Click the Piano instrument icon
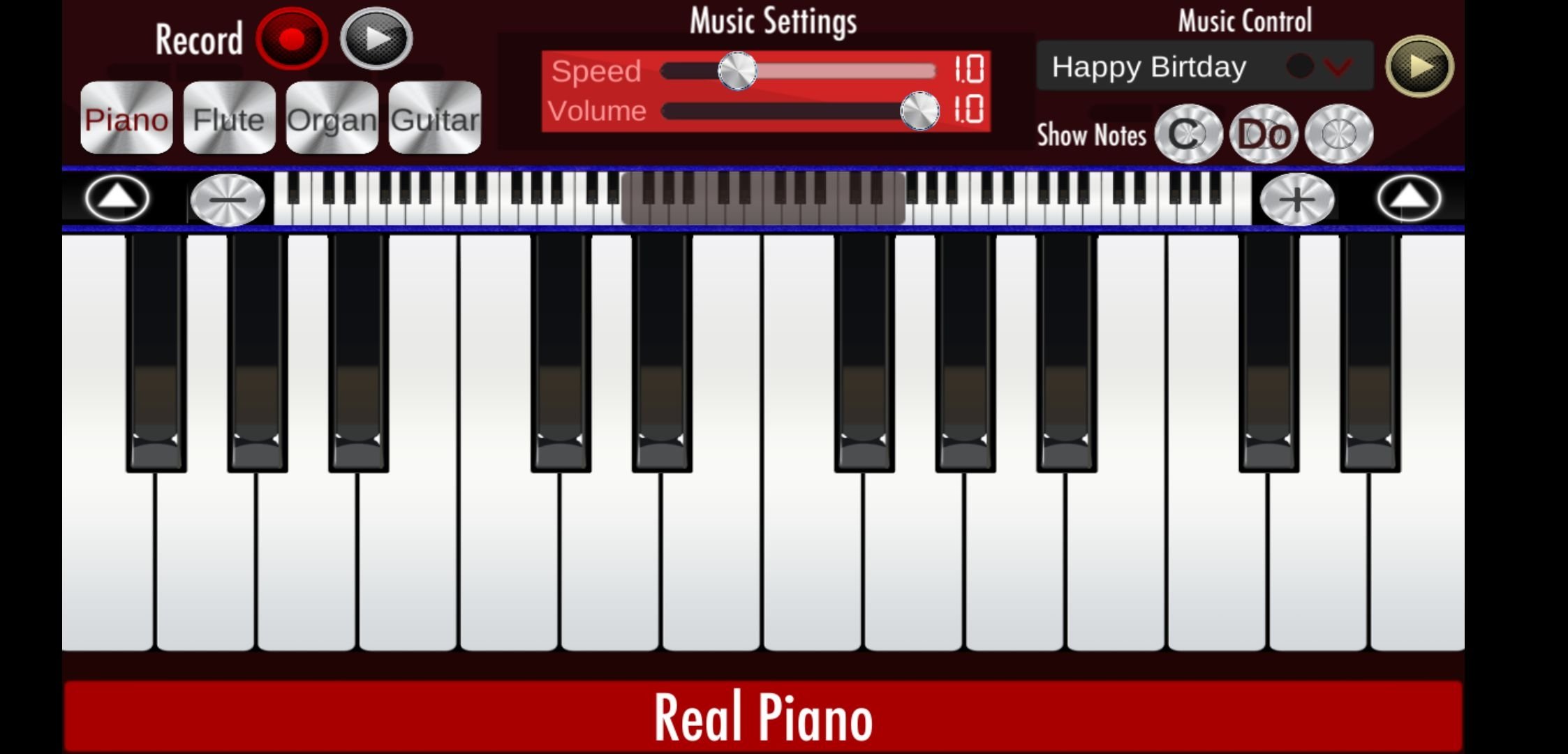This screenshot has height=754, width=1568. click(127, 120)
